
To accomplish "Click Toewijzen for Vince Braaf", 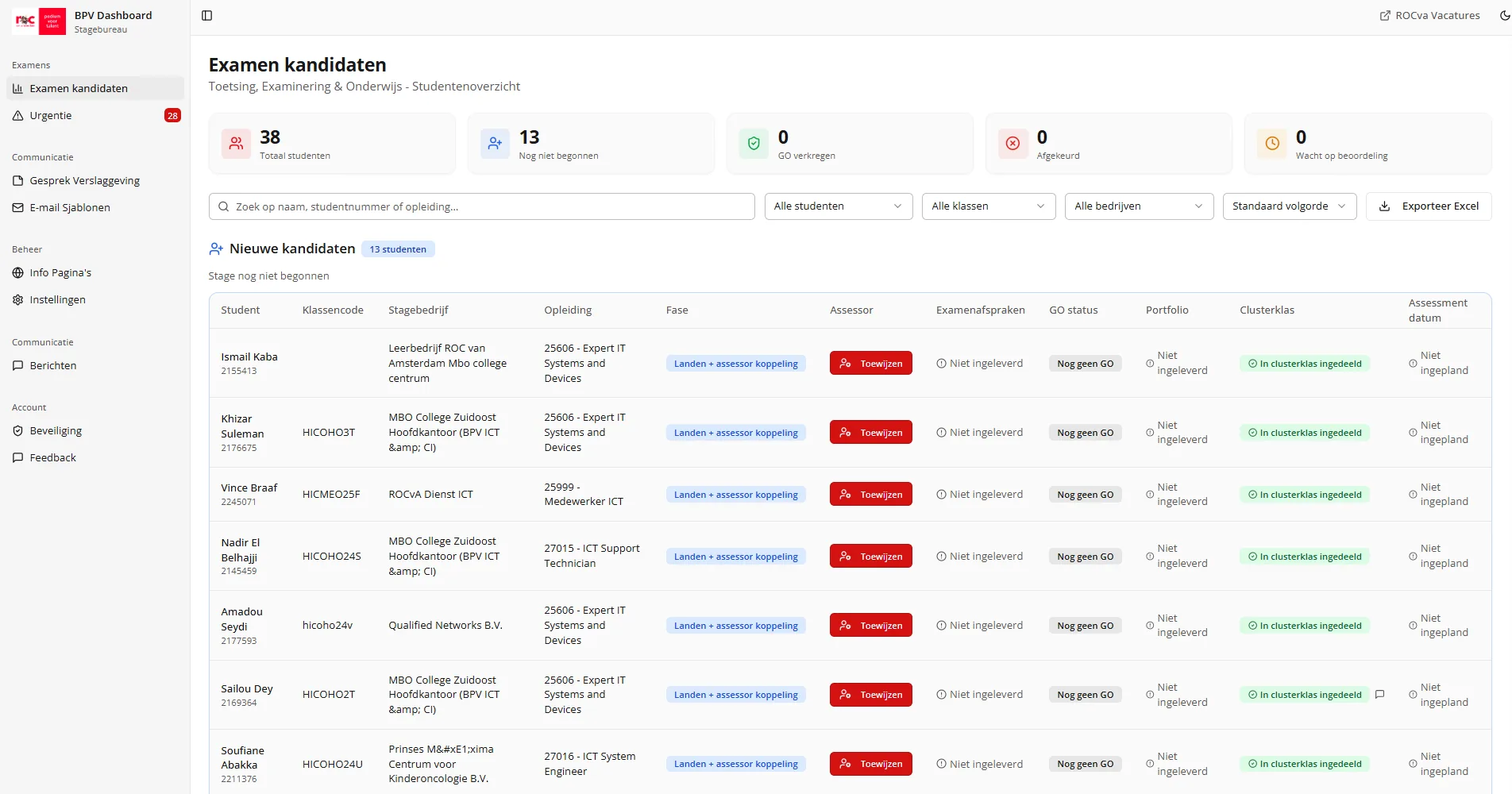I will (870, 495).
